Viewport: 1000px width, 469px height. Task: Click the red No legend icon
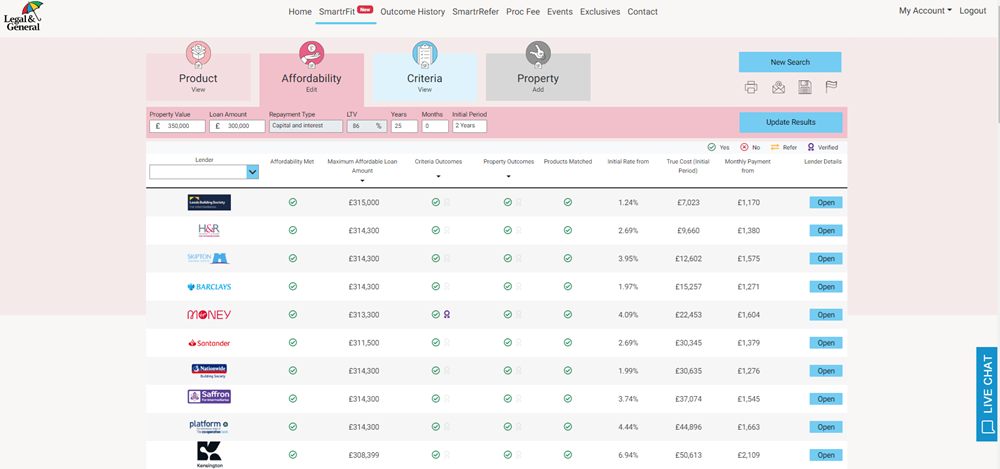744,147
